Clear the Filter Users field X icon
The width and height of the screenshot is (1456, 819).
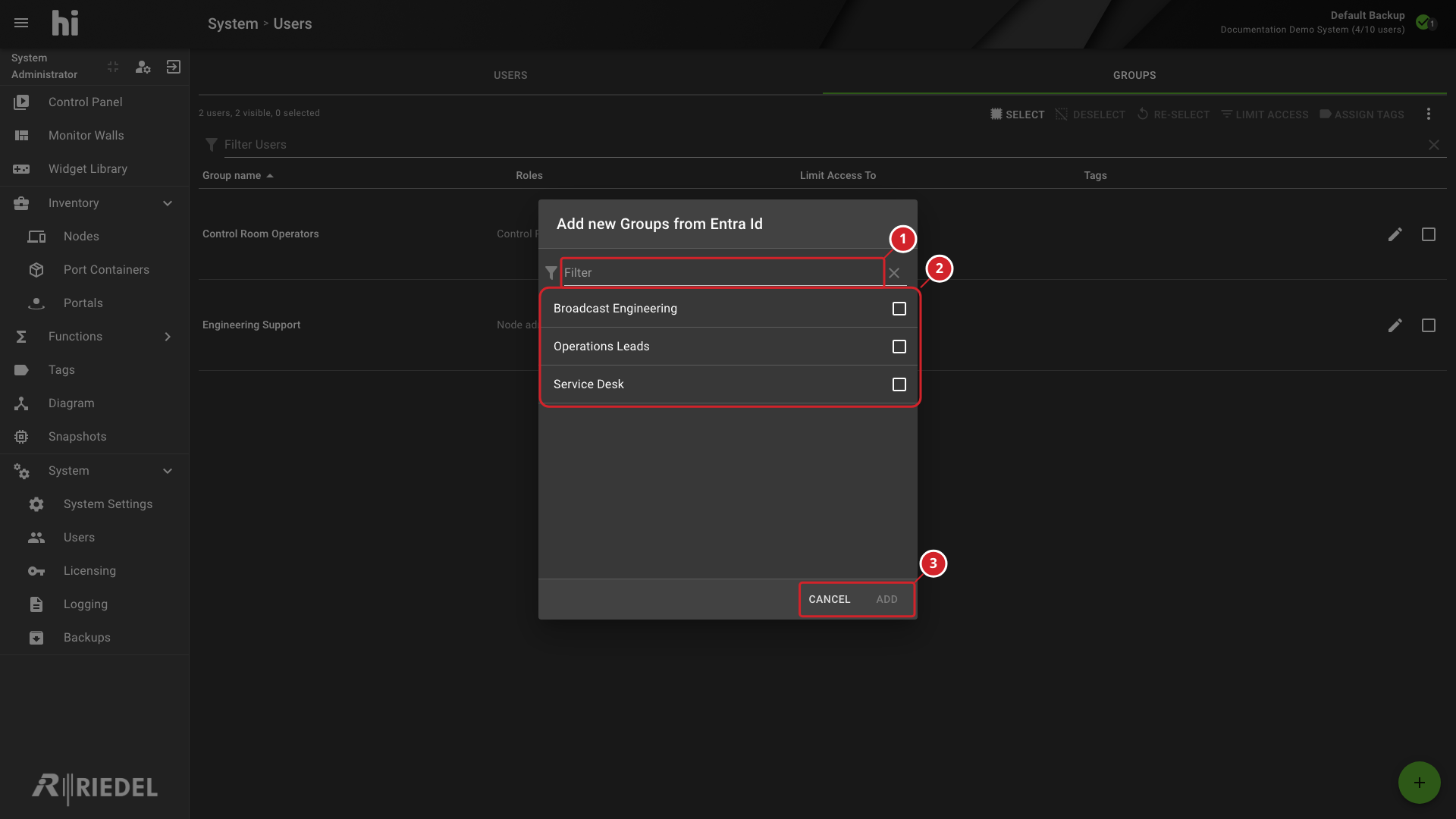click(1434, 145)
